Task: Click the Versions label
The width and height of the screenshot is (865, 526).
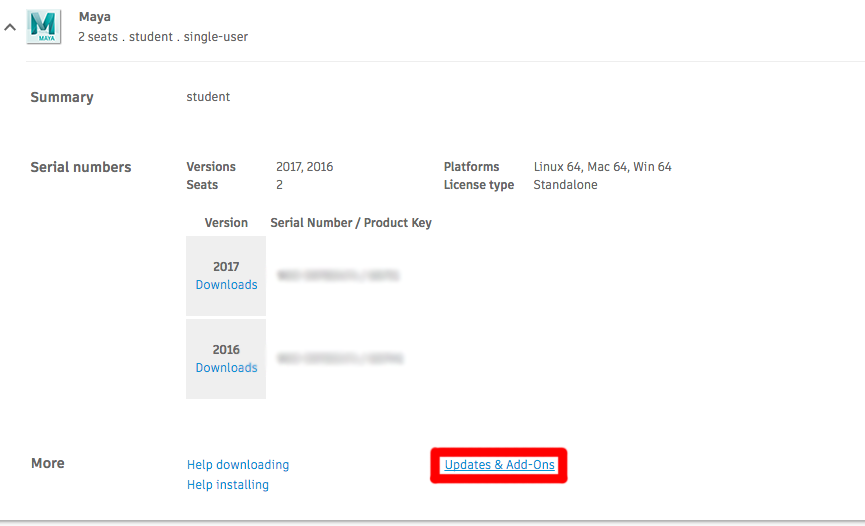Action: point(211,167)
